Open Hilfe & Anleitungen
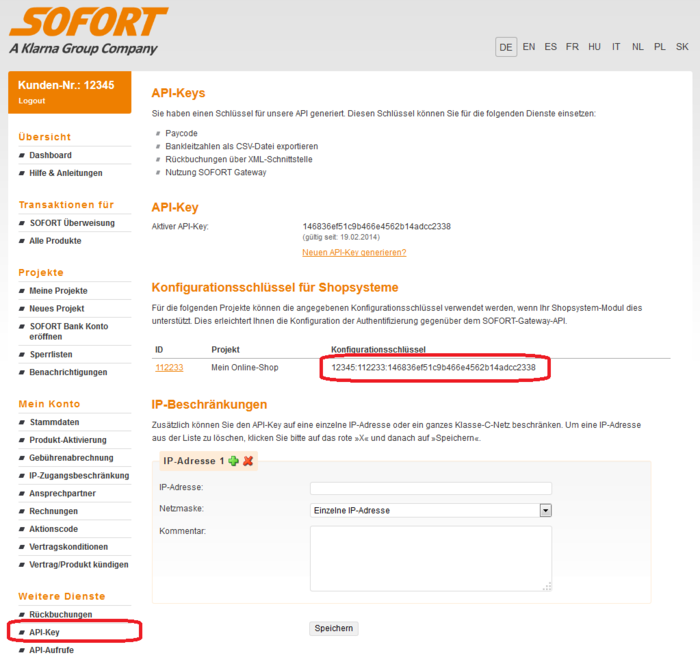This screenshot has height=664, width=700. (66, 173)
